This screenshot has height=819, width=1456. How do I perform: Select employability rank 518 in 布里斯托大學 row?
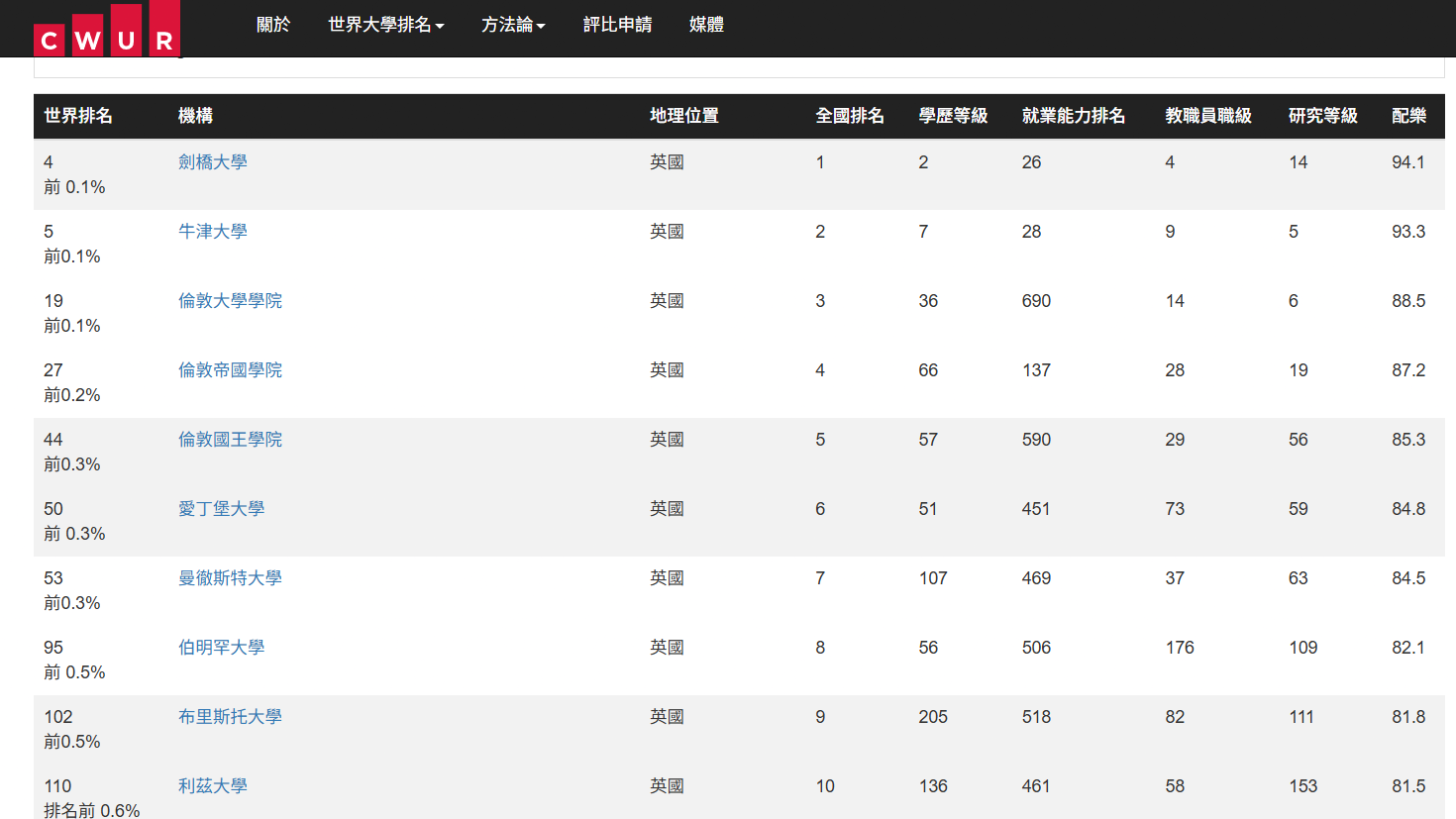(1036, 717)
